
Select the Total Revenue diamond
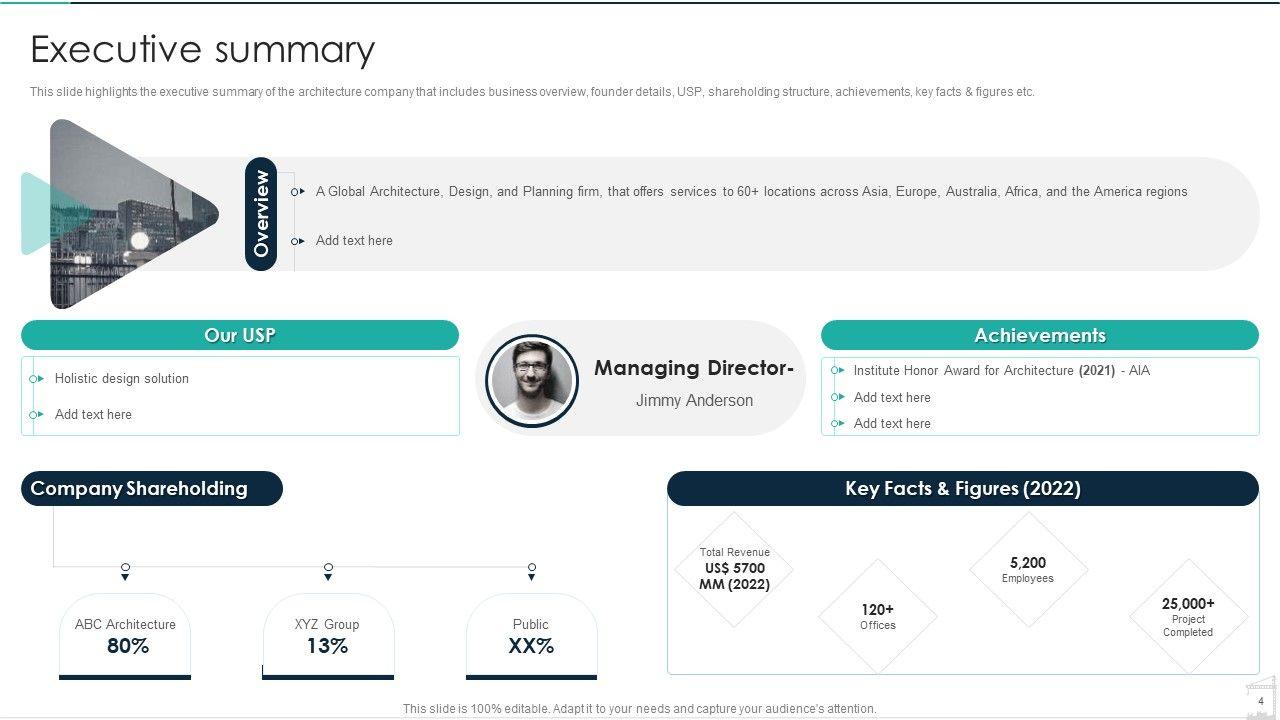735,570
